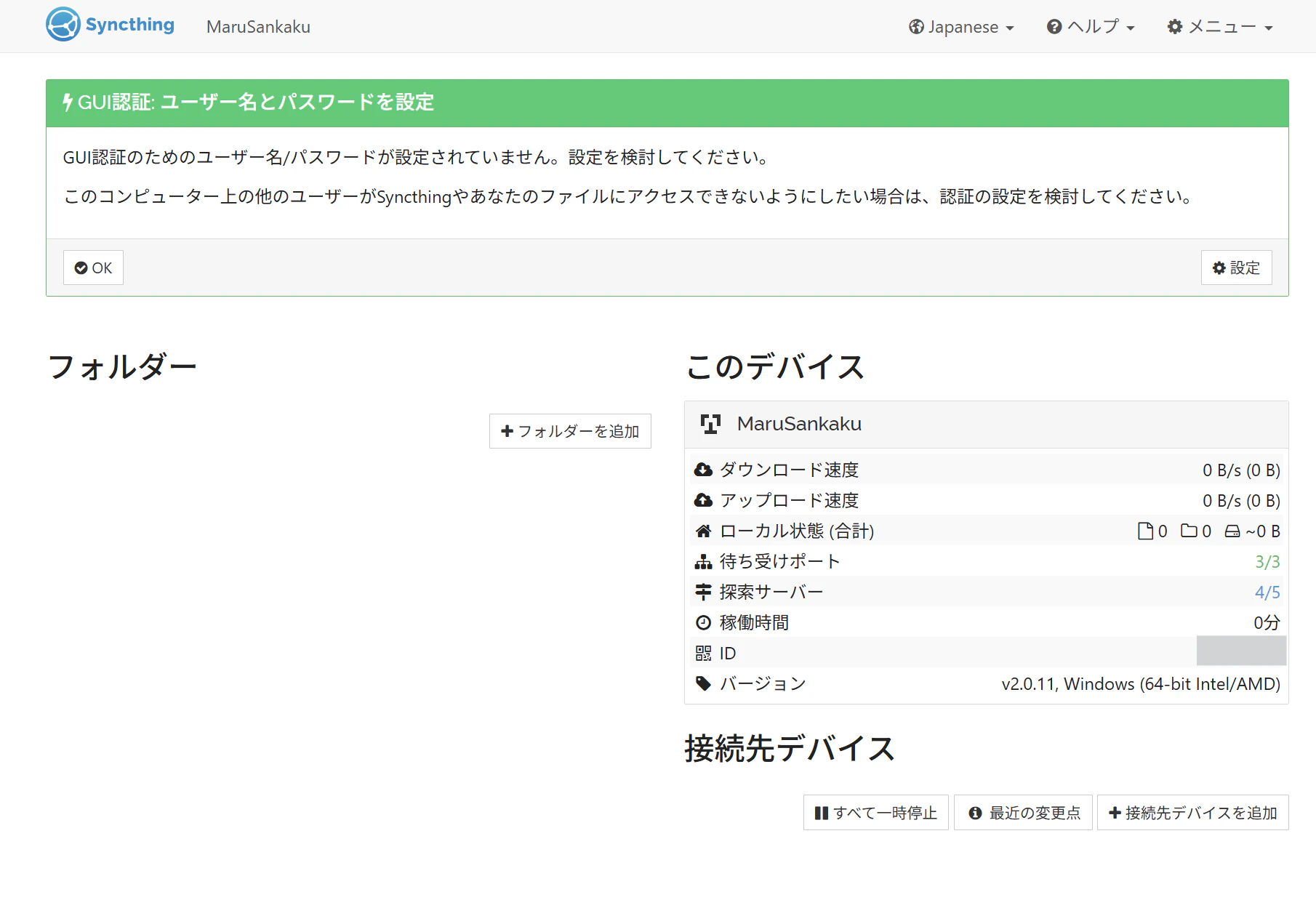Click the question mark help icon
Image resolution: width=1316 pixels, height=900 pixels.
coord(1054,27)
